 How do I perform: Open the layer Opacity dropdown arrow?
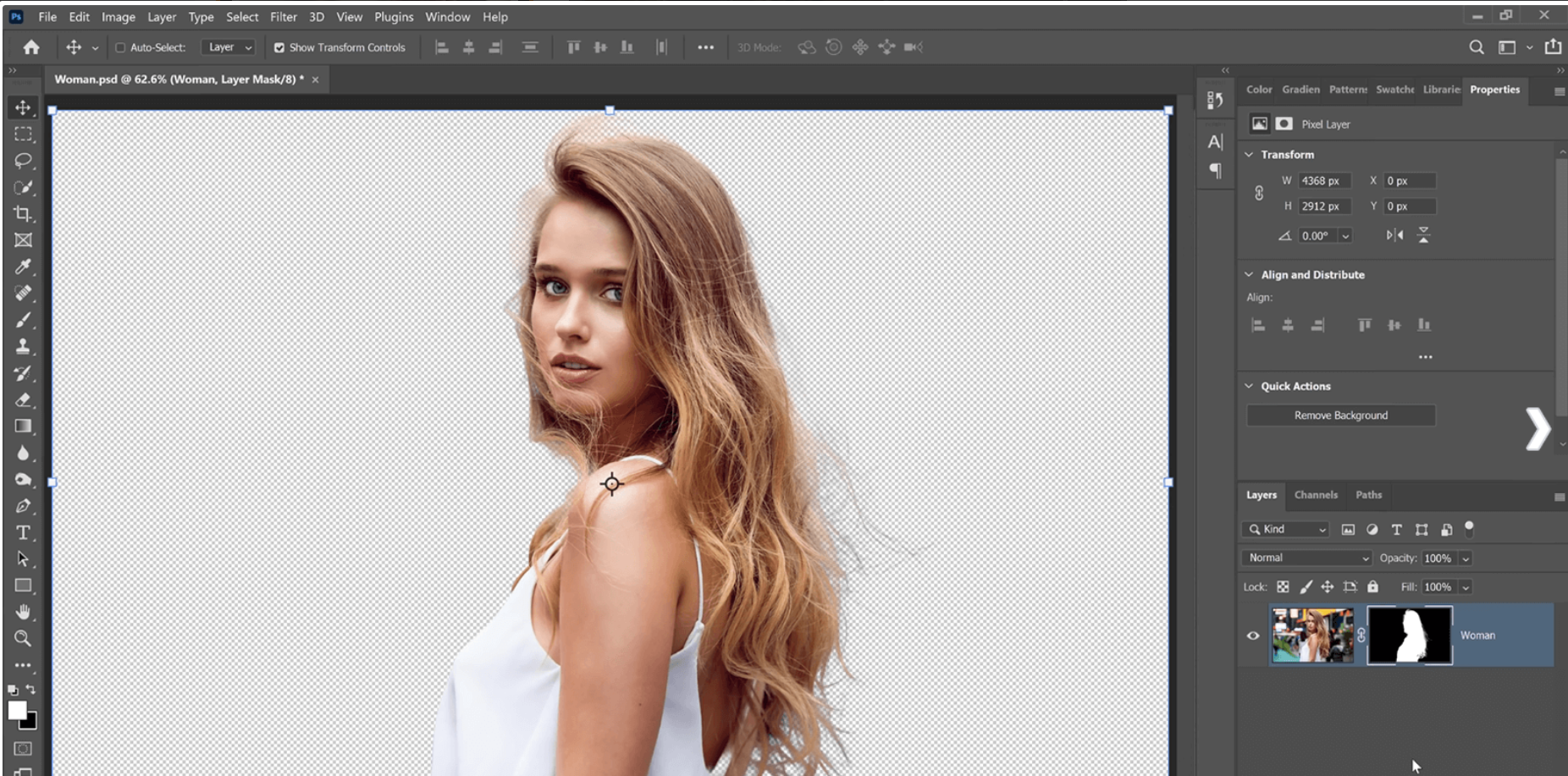point(1466,559)
